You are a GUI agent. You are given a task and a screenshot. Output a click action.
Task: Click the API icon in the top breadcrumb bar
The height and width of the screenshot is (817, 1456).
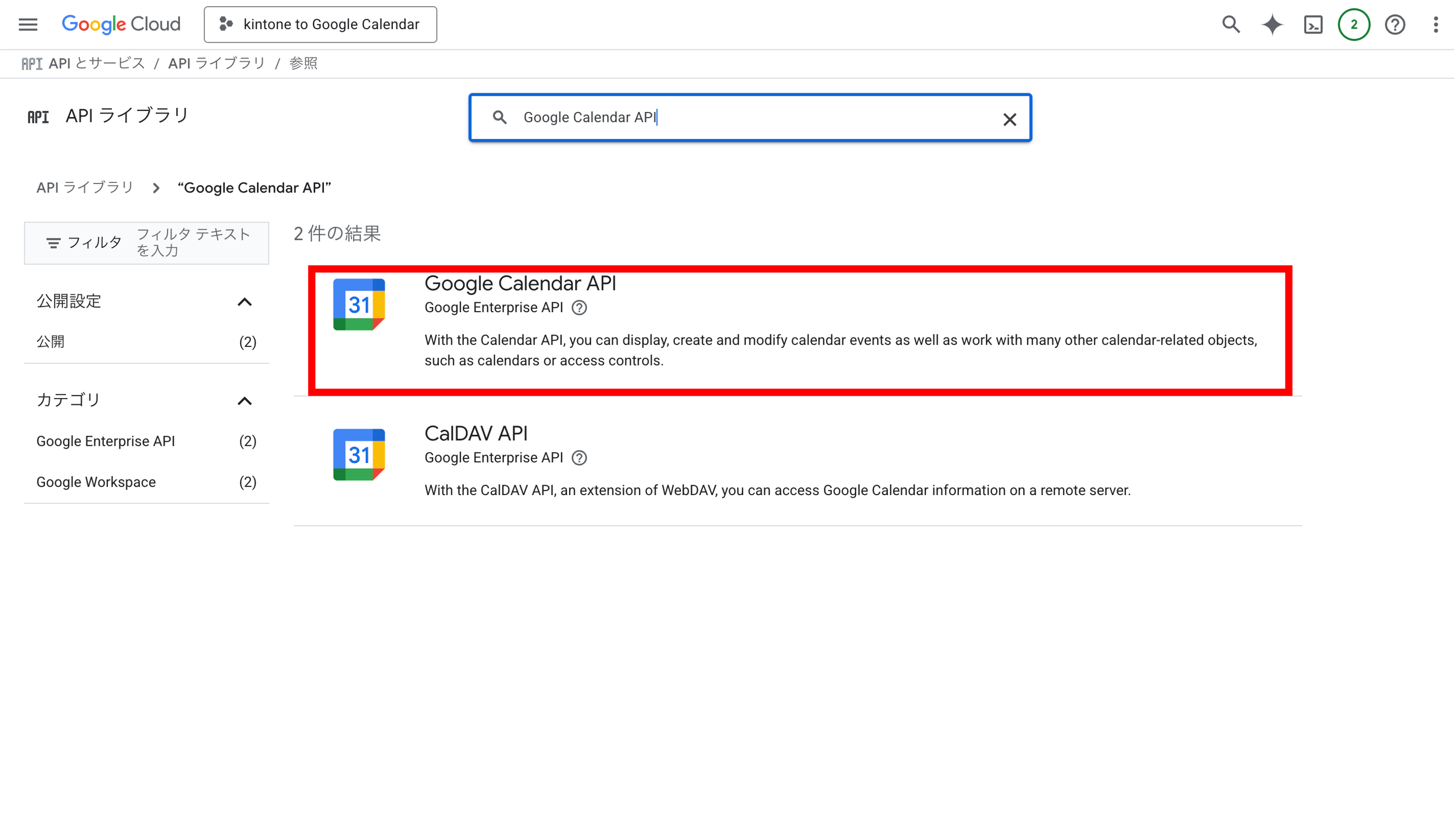[x=32, y=63]
